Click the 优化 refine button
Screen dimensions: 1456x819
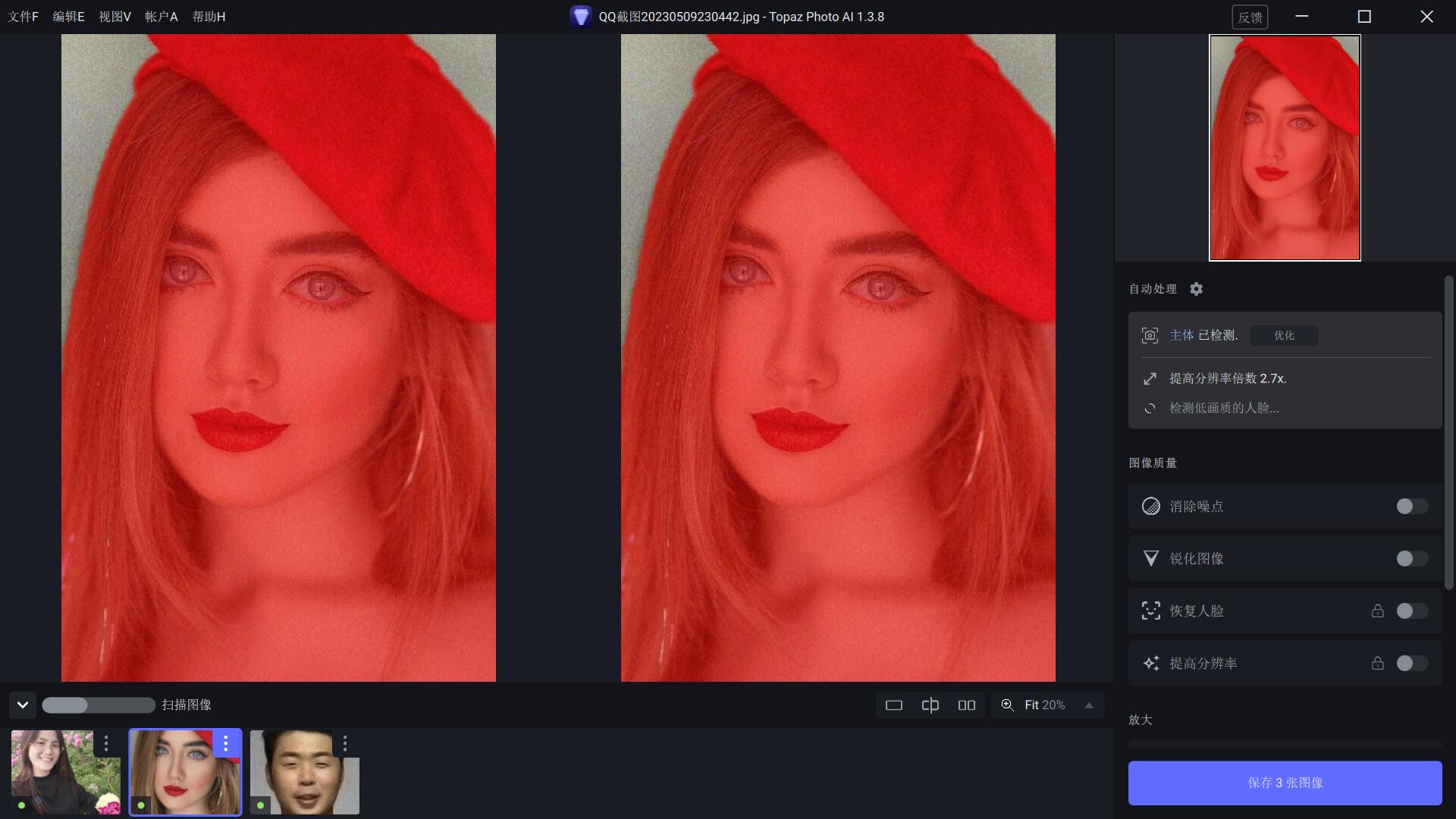coord(1284,335)
